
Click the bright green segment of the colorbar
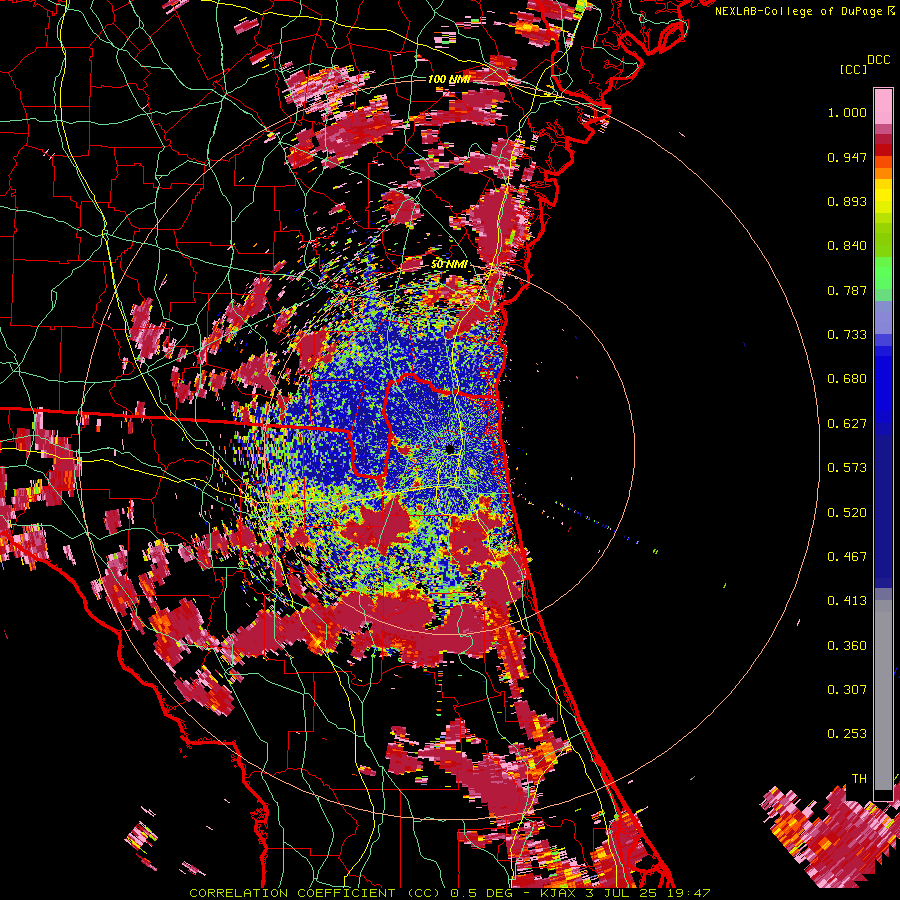pos(883,273)
